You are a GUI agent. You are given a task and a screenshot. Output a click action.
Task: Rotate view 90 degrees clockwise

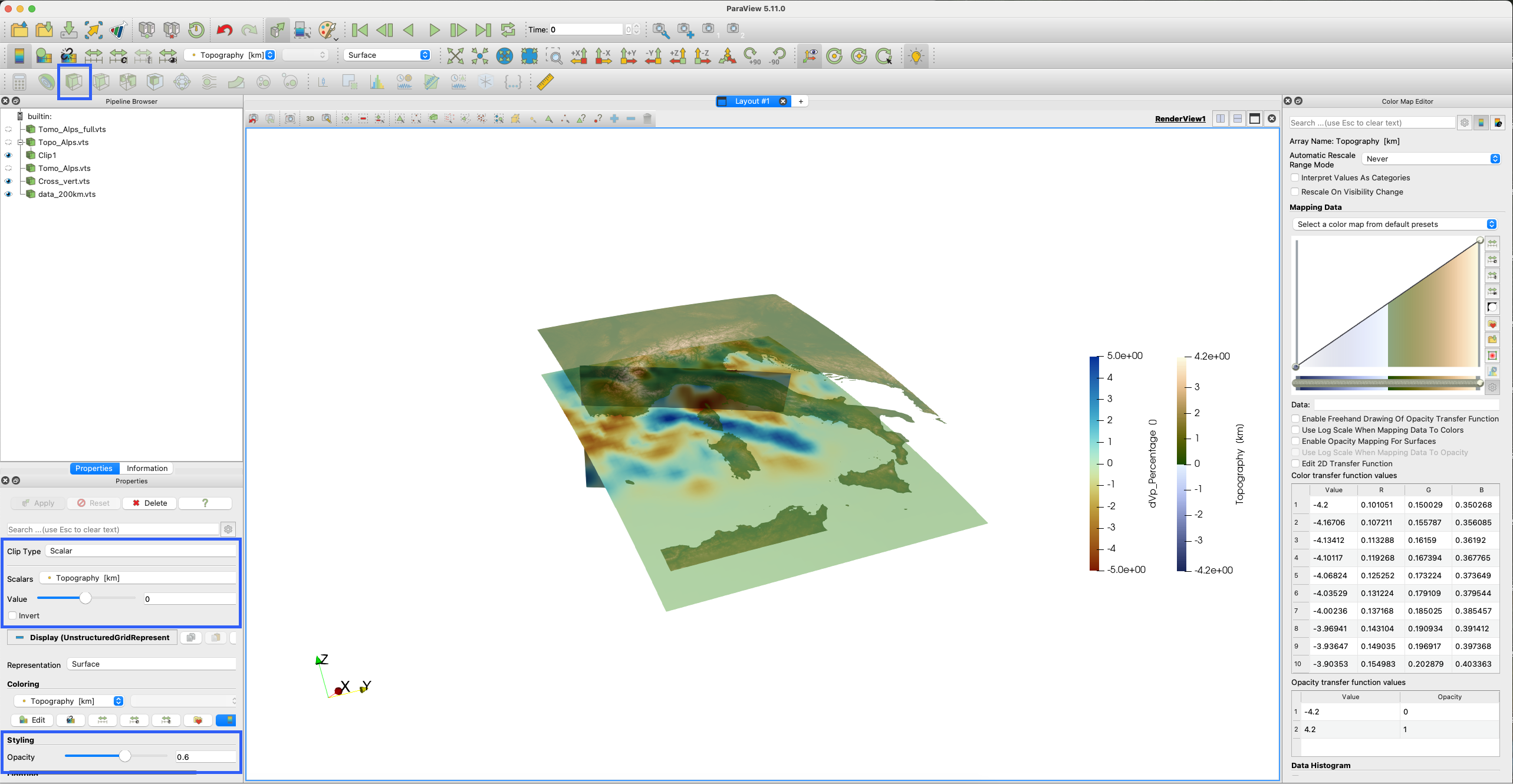[x=753, y=56]
